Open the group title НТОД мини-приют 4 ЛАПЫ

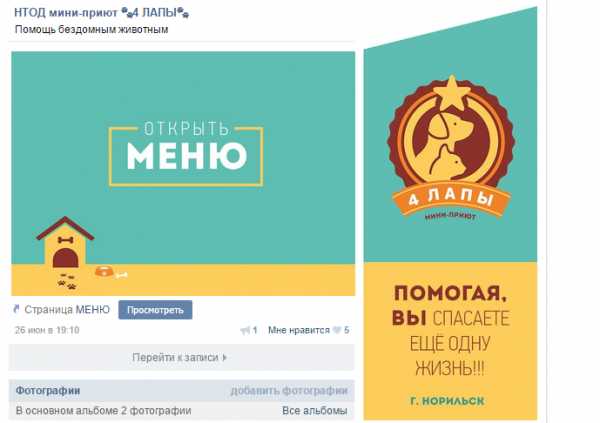click(x=101, y=13)
